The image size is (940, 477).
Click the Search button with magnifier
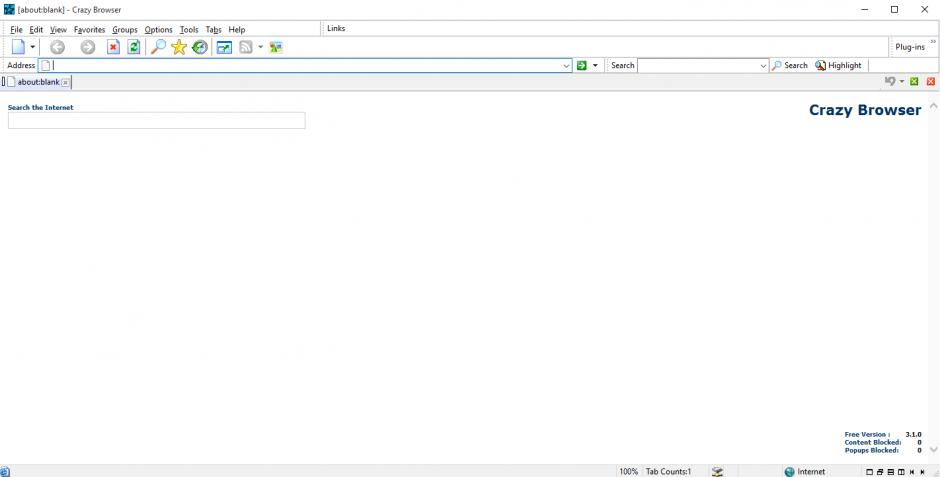click(x=790, y=65)
